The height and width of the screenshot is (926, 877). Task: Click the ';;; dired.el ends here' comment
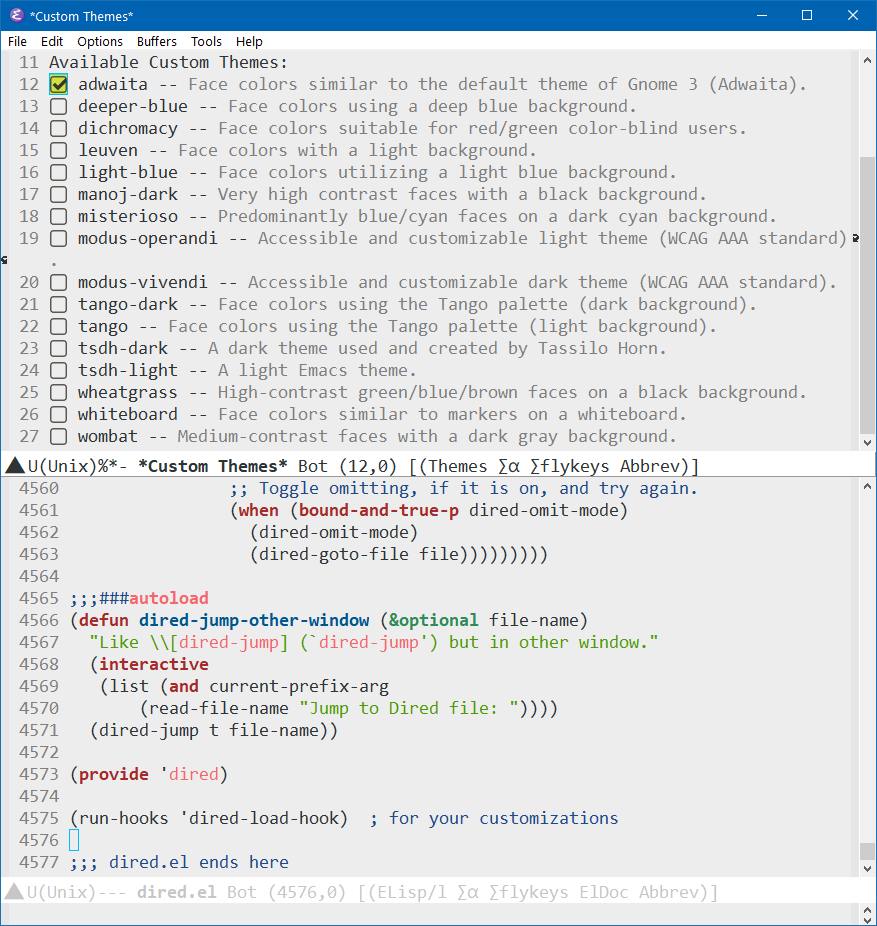pos(180,862)
